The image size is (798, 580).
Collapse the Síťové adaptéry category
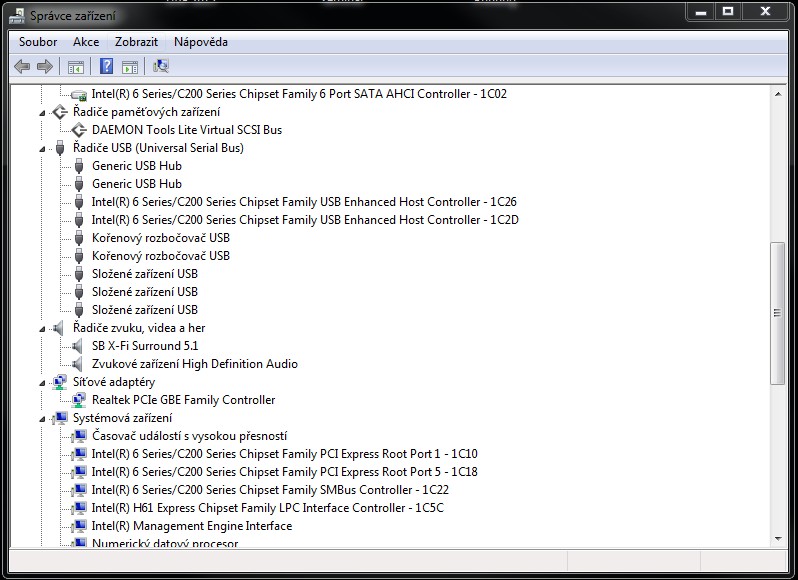click(x=43, y=382)
